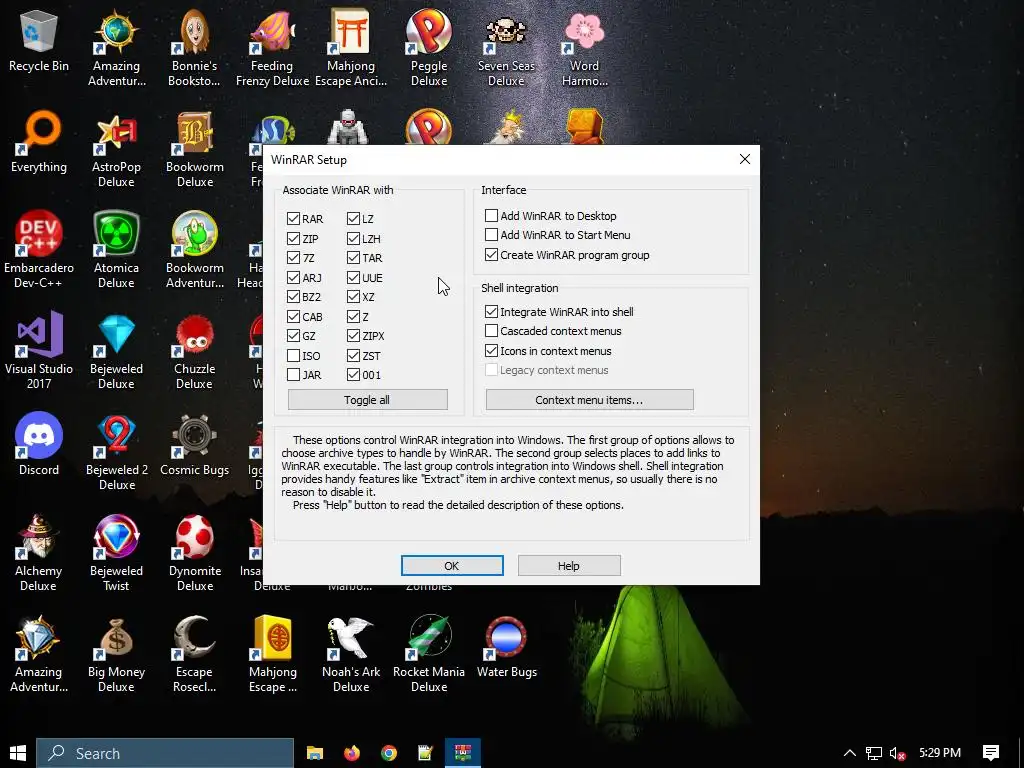This screenshot has width=1024, height=768.
Task: Open Cosmic Bugs shortcut
Action: [195, 445]
